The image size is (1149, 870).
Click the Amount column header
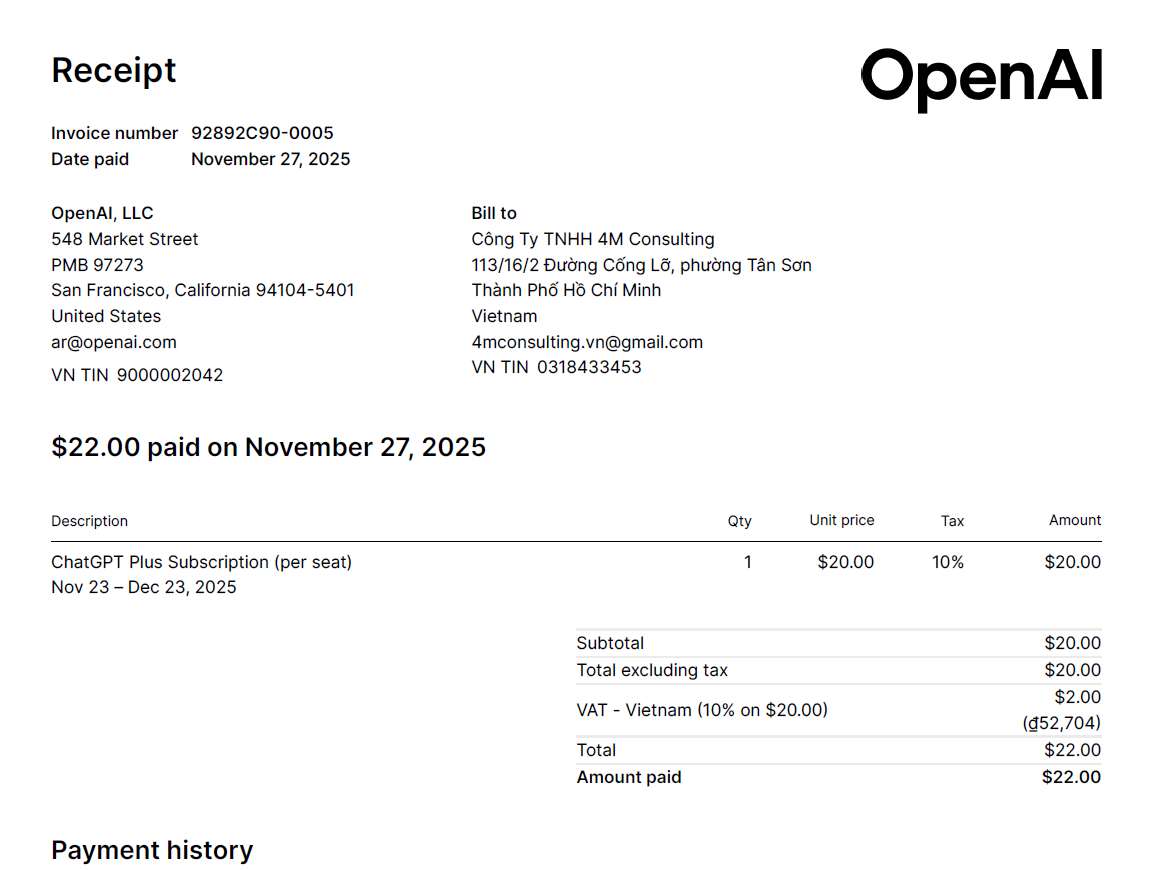tap(1074, 520)
